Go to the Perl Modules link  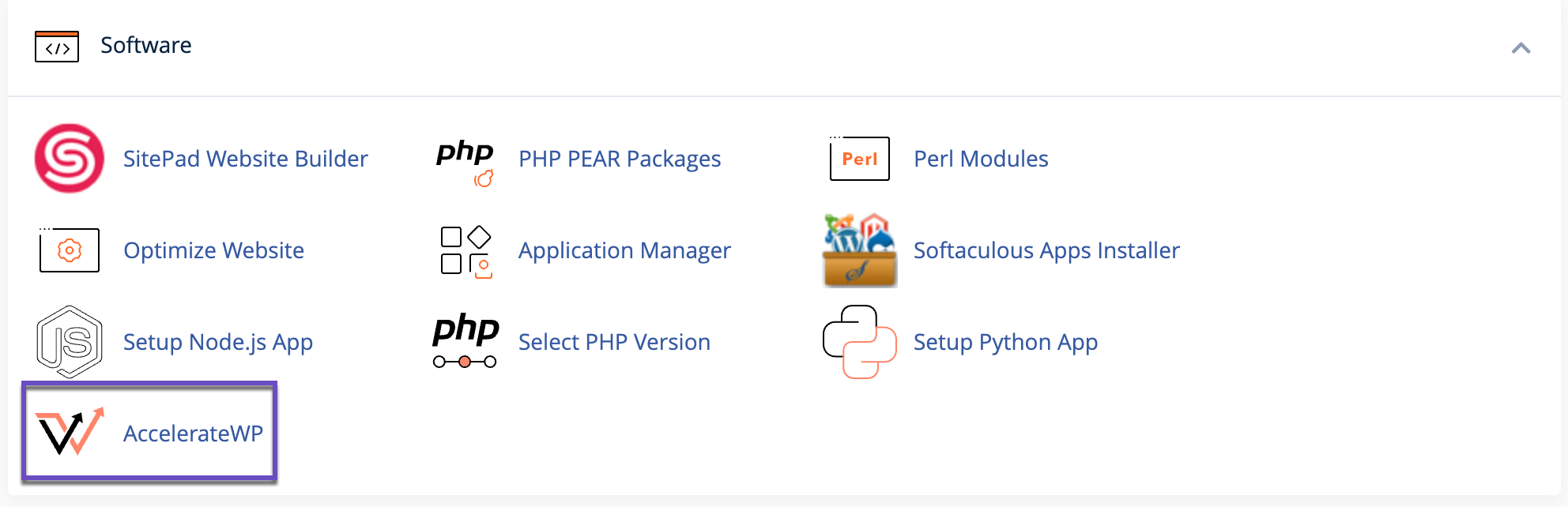coord(980,159)
